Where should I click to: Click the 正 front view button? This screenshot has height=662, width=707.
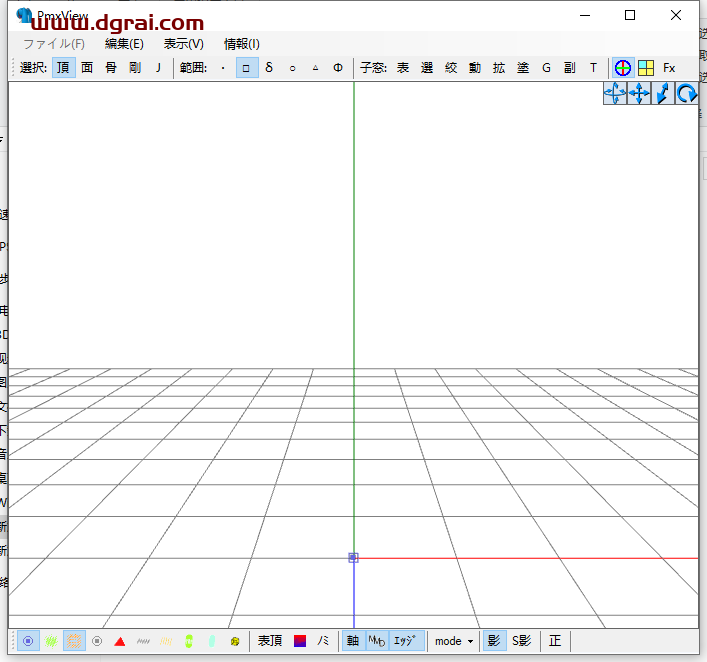pos(555,641)
